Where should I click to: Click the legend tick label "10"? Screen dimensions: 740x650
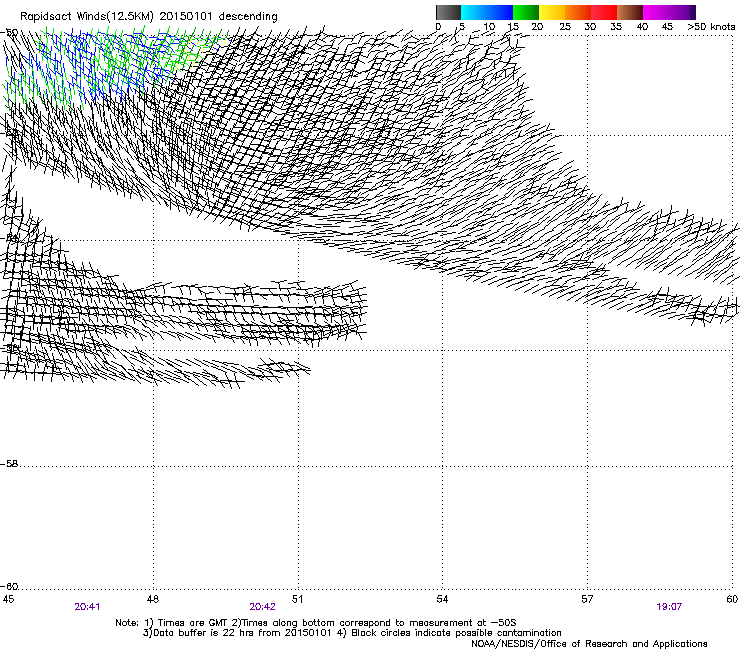click(x=489, y=27)
